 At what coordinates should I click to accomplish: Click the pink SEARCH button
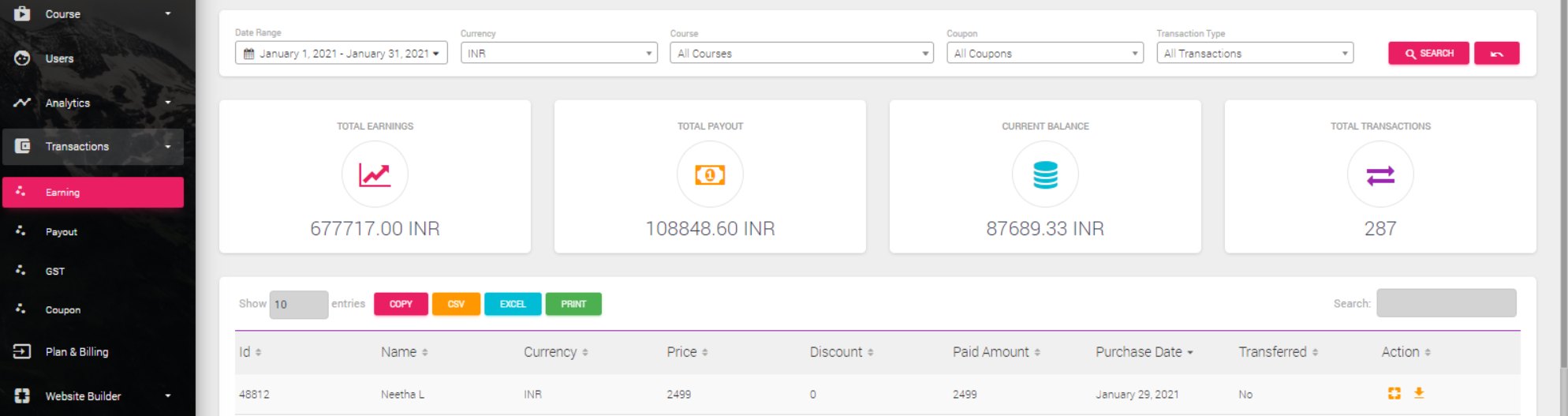pyautogui.click(x=1428, y=53)
